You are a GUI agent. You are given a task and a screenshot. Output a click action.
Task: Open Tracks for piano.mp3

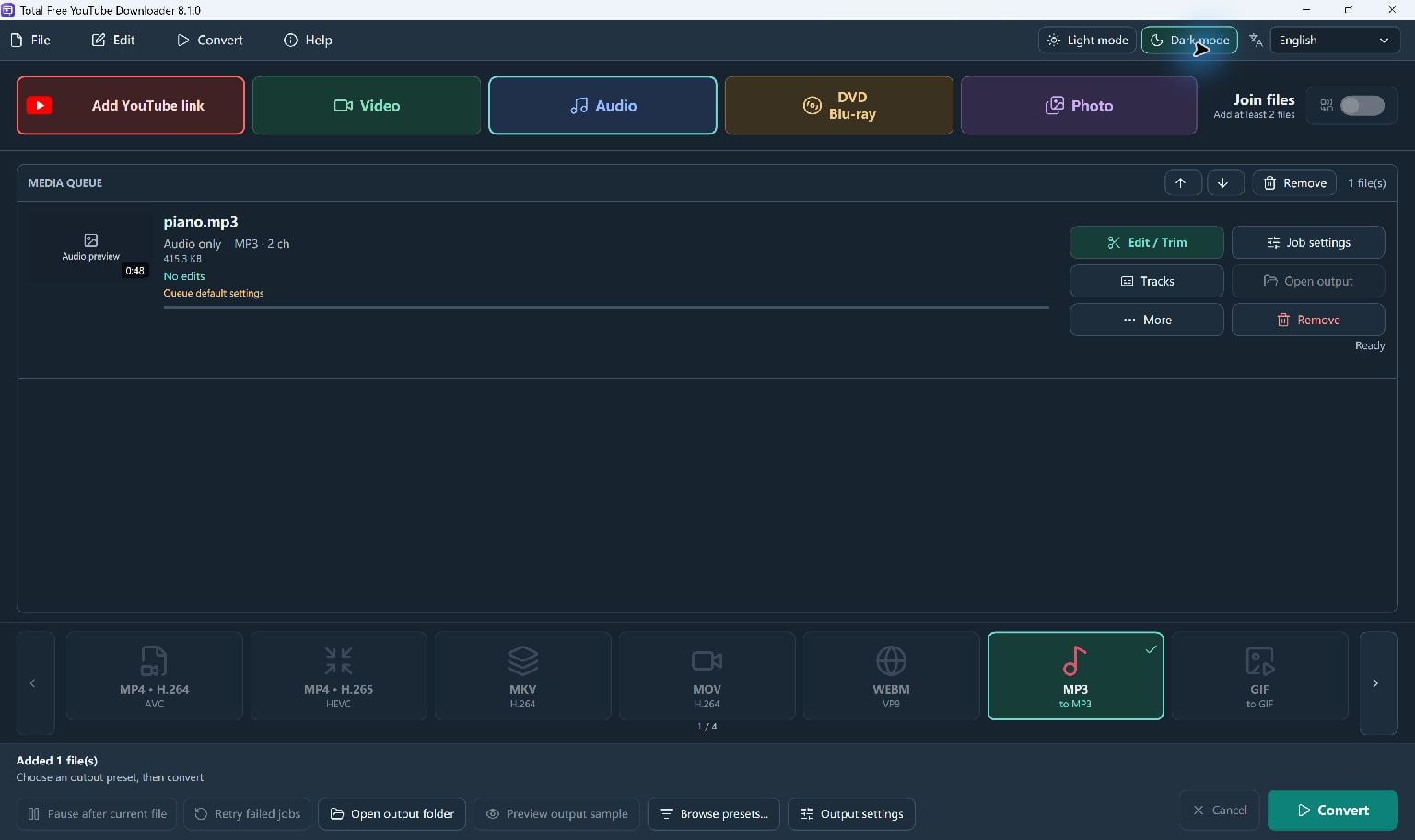click(1147, 281)
